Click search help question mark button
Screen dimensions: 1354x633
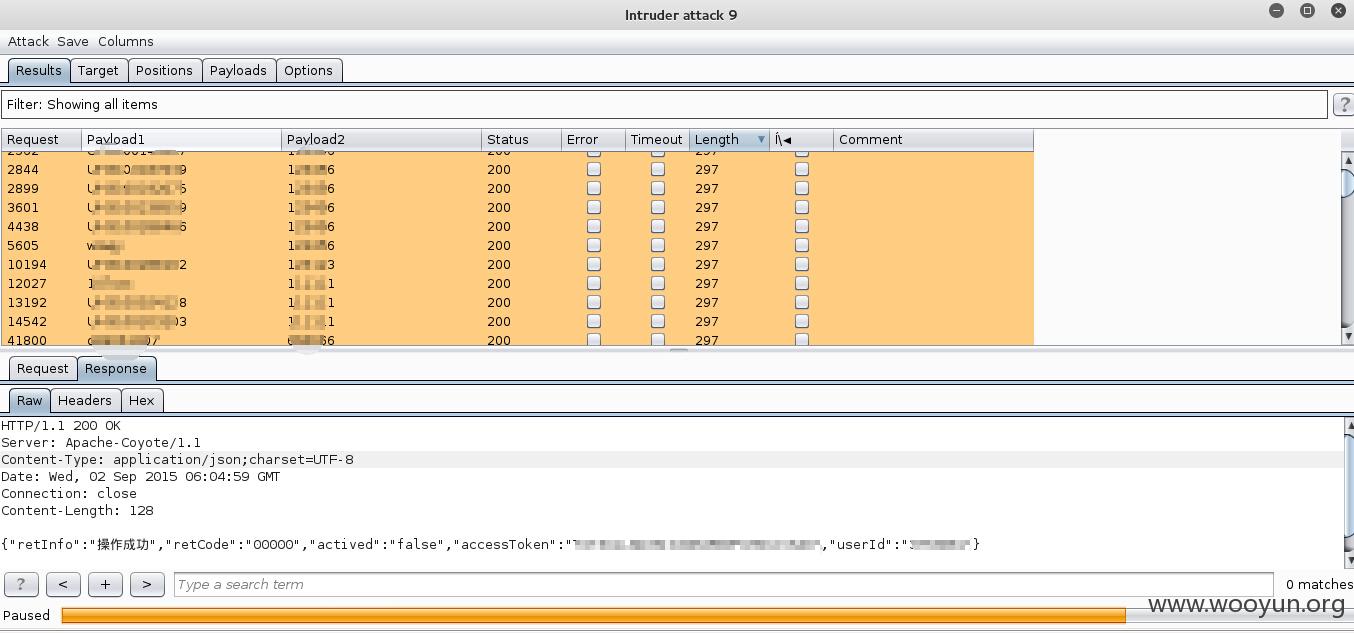coord(21,584)
